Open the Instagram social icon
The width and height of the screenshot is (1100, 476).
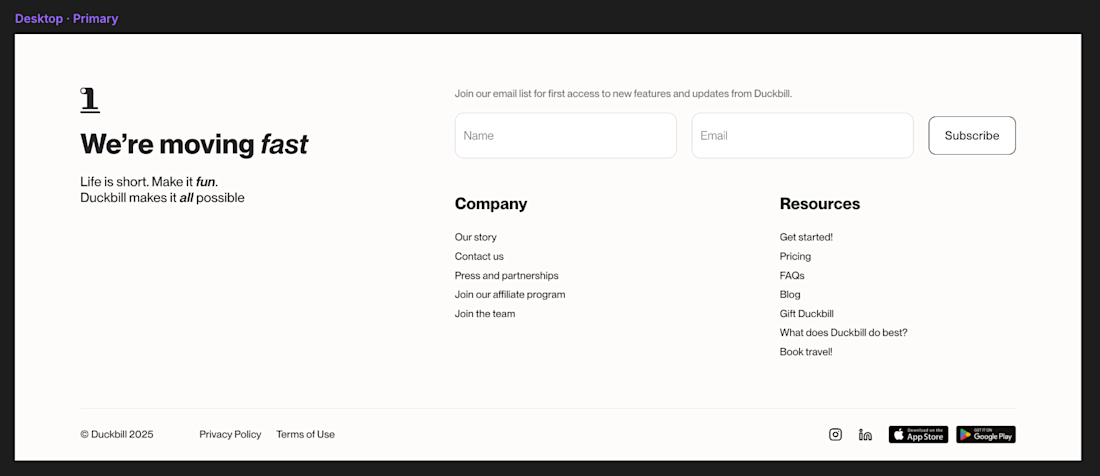coord(835,434)
